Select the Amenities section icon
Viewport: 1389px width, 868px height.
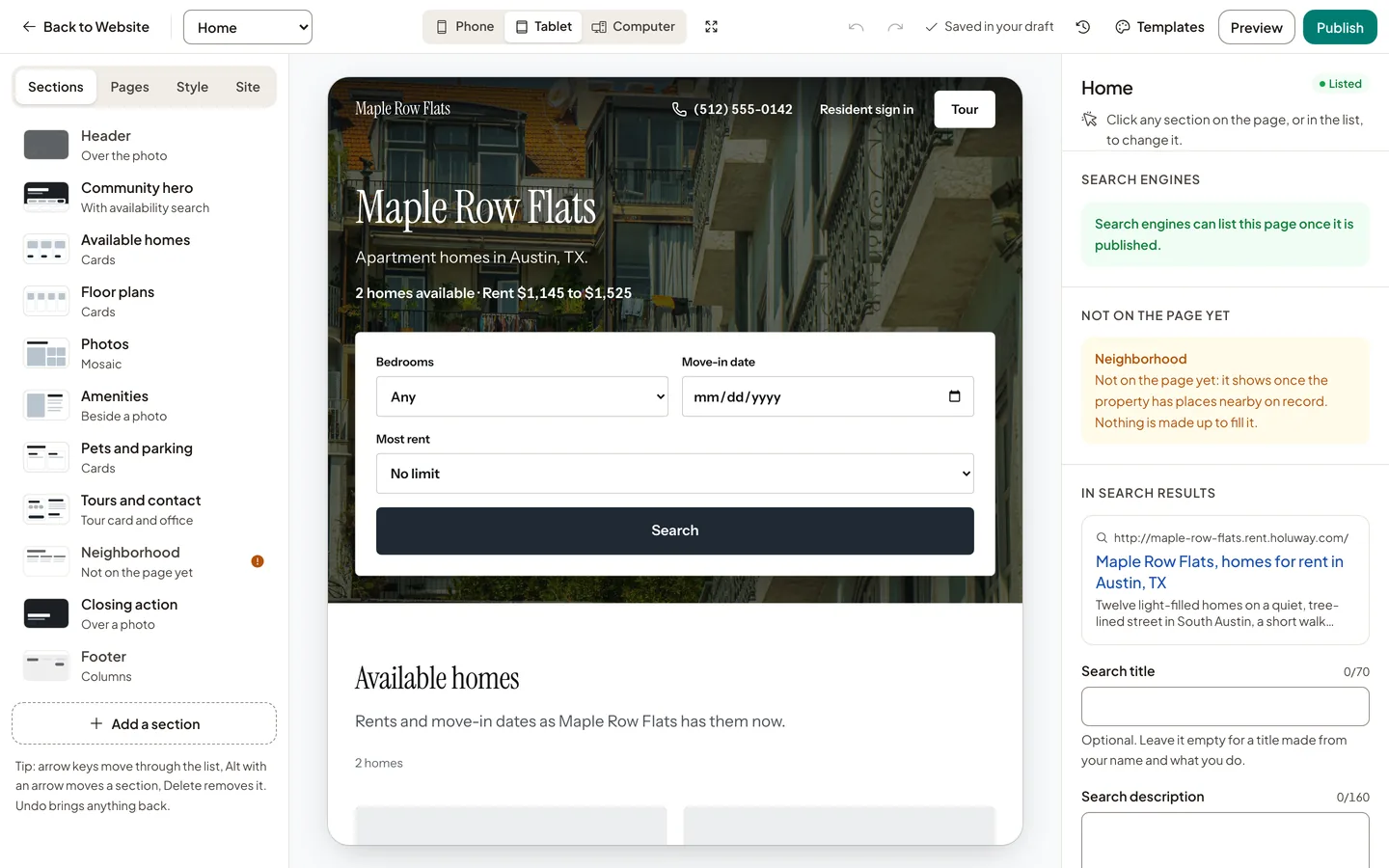pos(46,405)
